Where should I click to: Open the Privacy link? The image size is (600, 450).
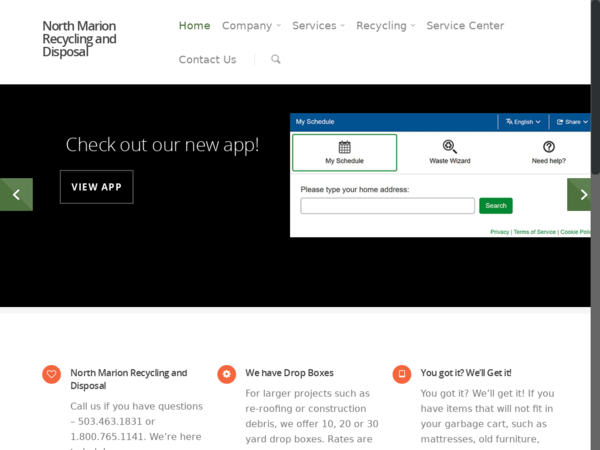(x=500, y=232)
